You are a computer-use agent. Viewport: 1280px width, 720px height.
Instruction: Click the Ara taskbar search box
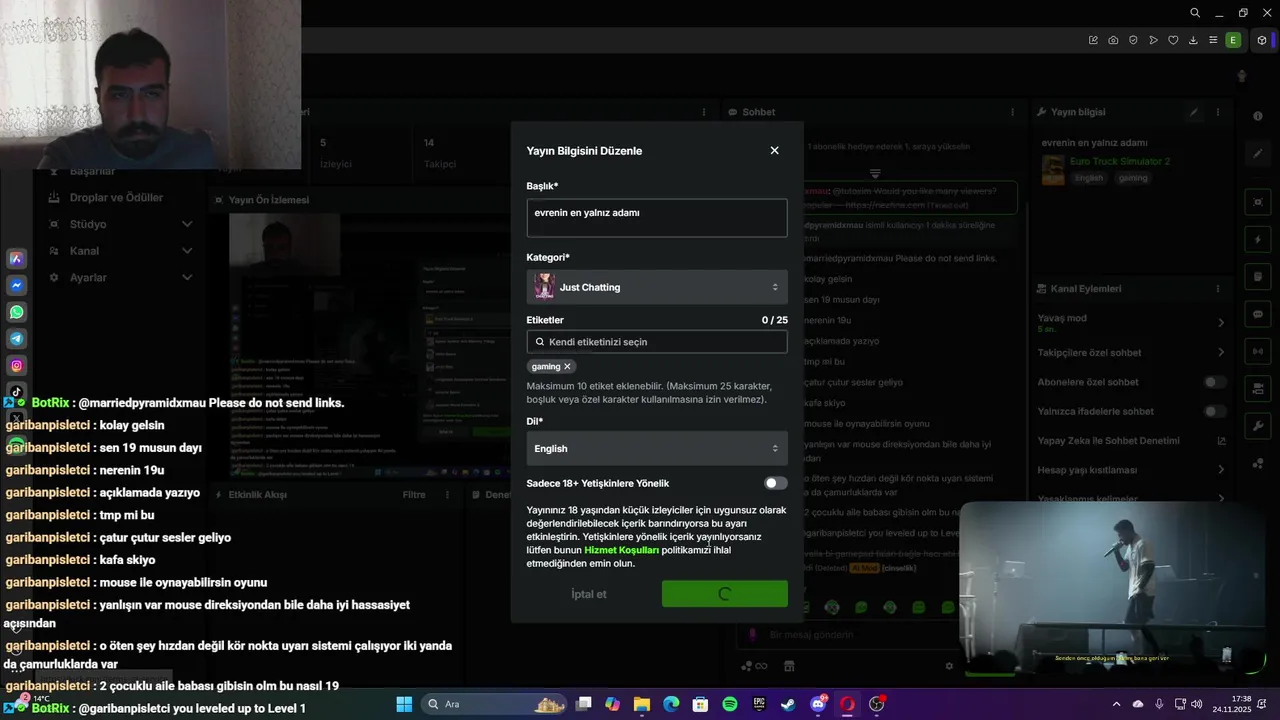point(496,704)
